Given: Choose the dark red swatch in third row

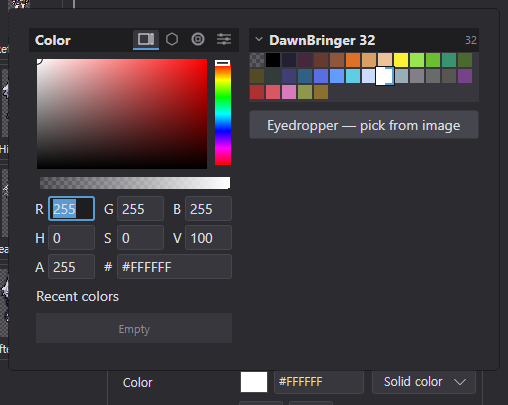Looking at the screenshot, I should click(257, 92).
